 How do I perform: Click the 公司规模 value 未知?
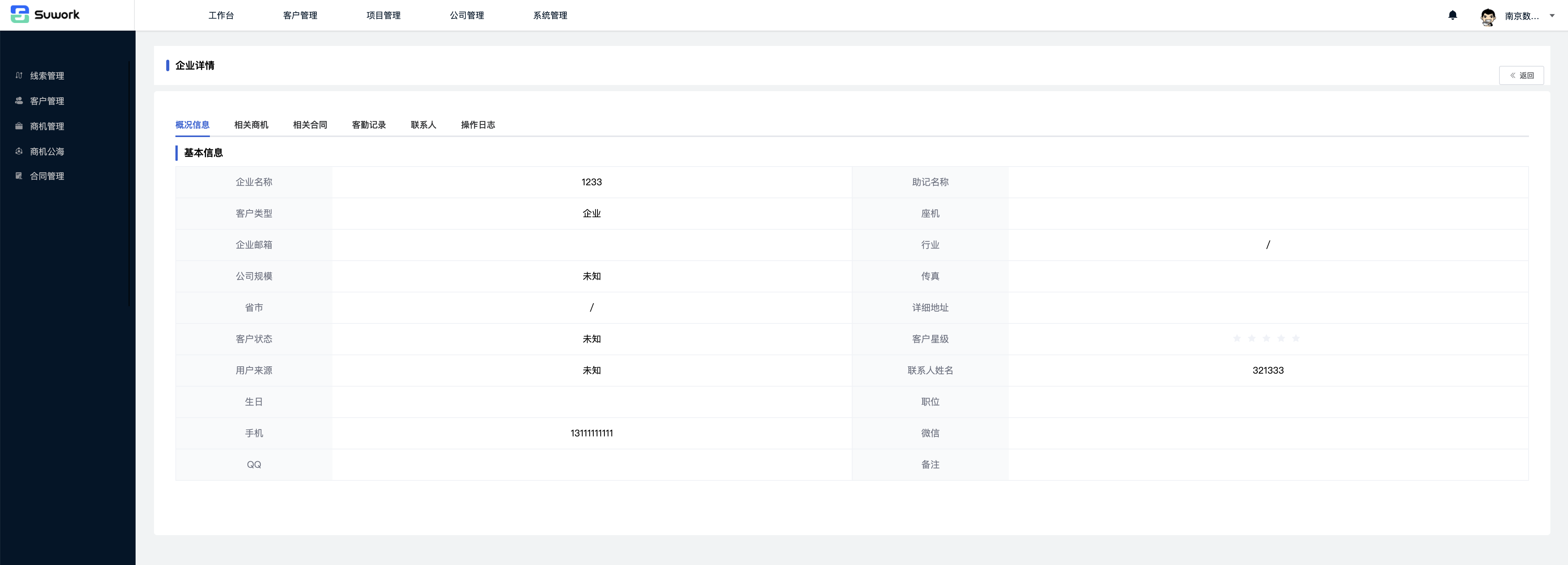pyautogui.click(x=592, y=276)
